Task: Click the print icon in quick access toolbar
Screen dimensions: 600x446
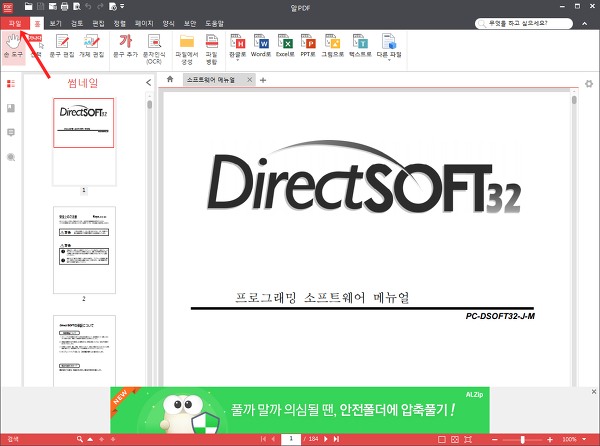Action: 64,6
